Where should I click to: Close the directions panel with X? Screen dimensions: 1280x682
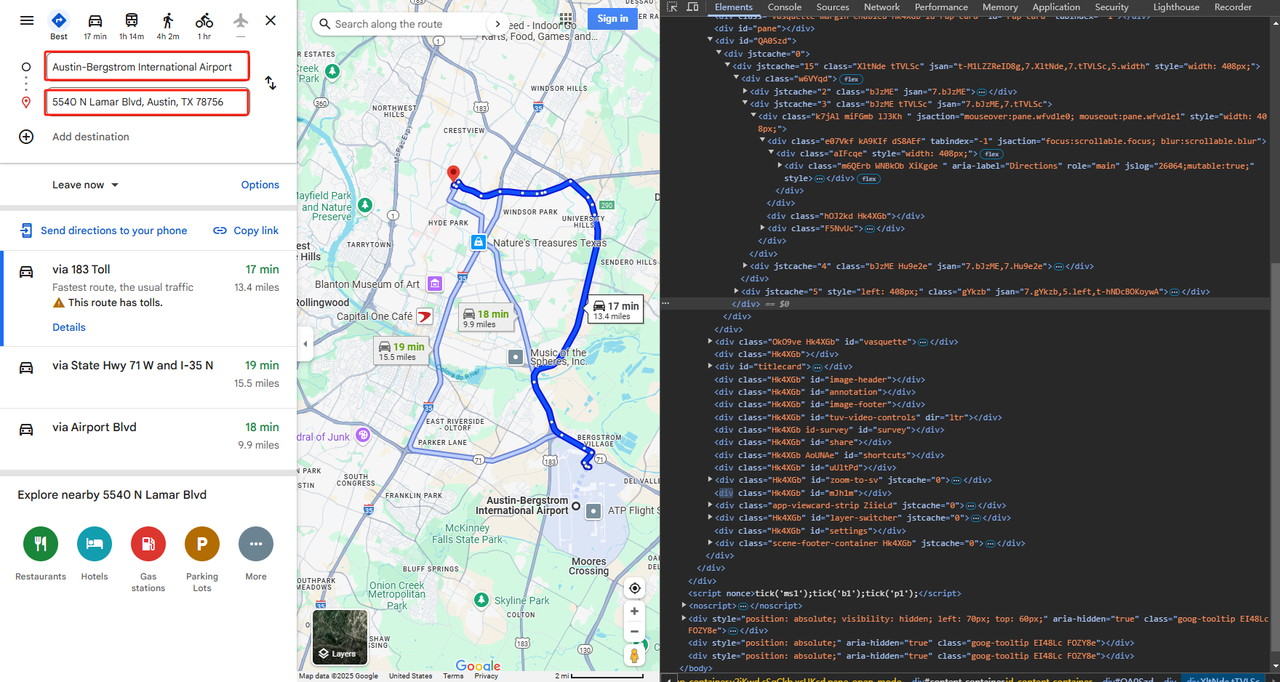pyautogui.click(x=271, y=21)
